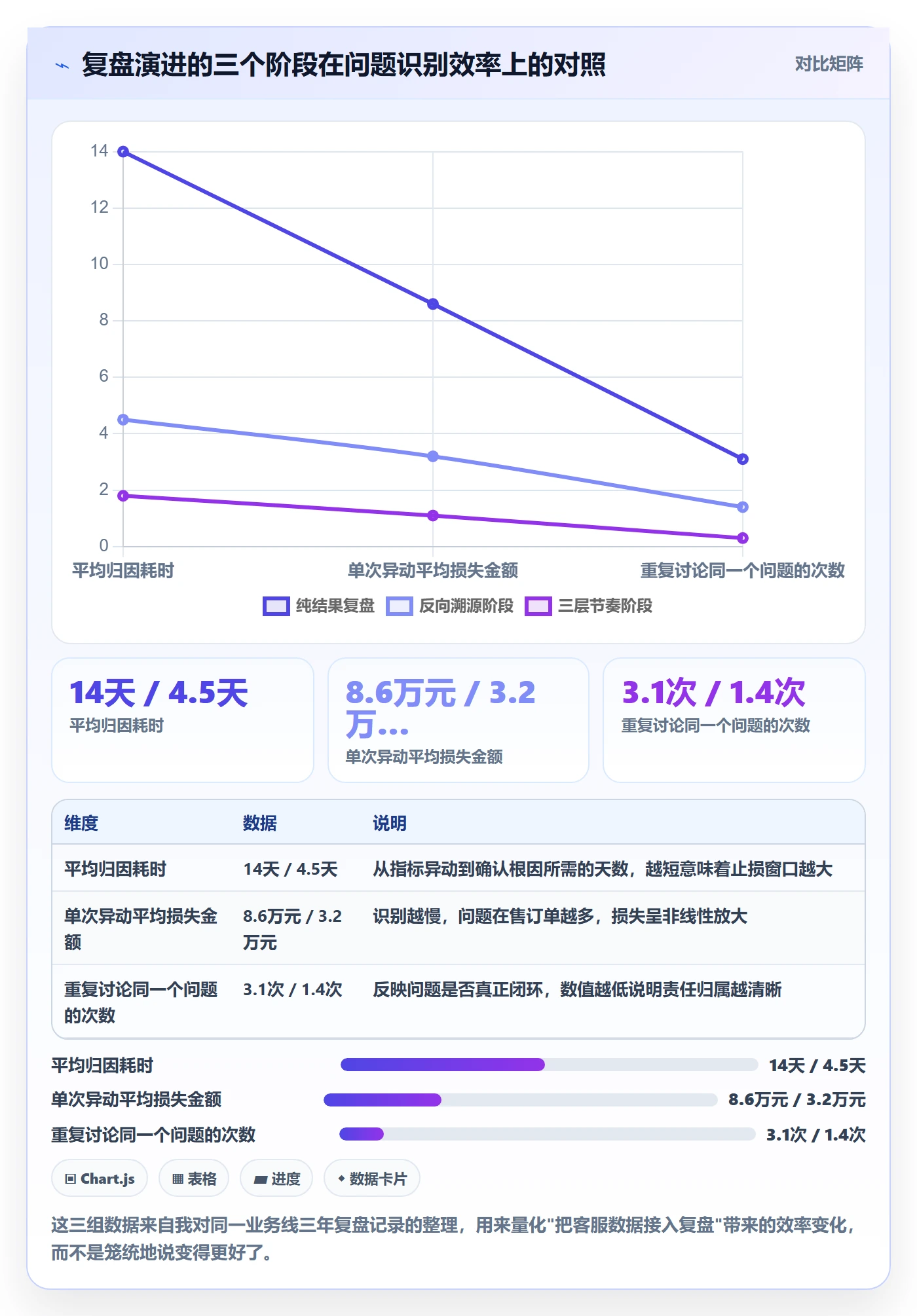This screenshot has height=1316, width=917.
Task: Click the 反向溯源阶段 point at 单次异动平均损失金额
Action: [x=433, y=456]
